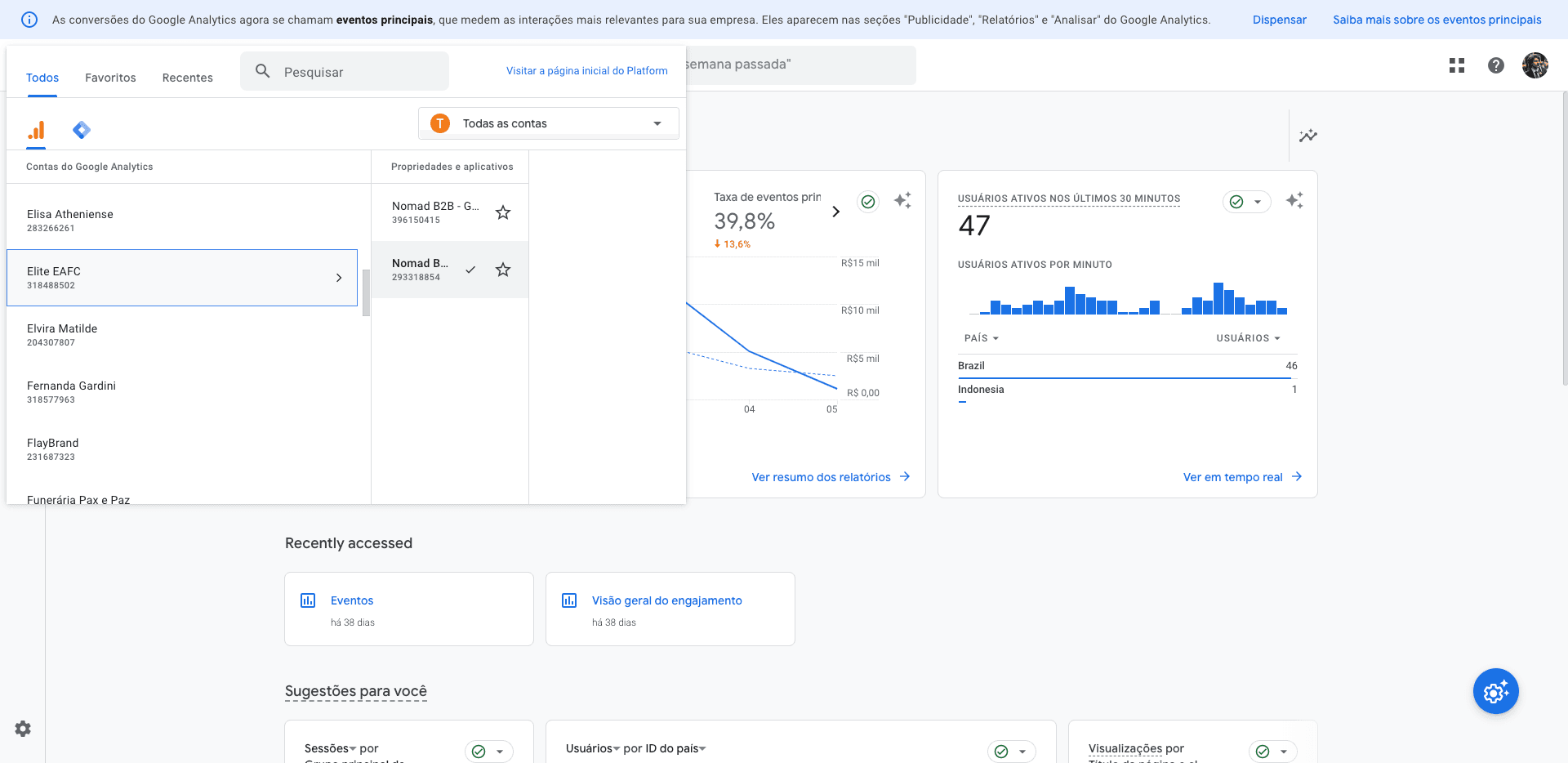Screen dimensions: 1568x763
Task: Open Ver resumo dos relatórios link
Action: [x=831, y=477]
